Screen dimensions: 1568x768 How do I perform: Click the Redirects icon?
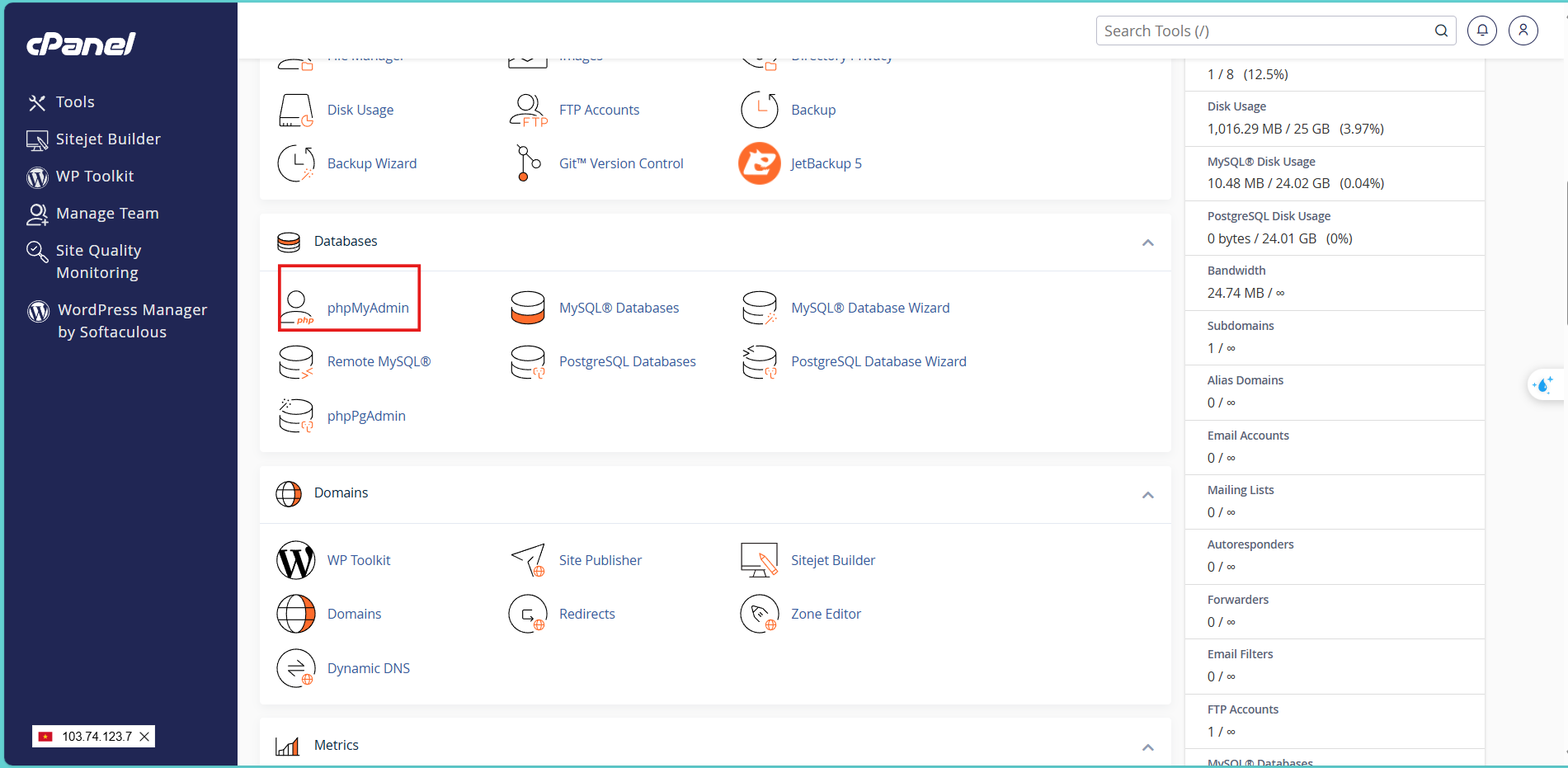(528, 614)
